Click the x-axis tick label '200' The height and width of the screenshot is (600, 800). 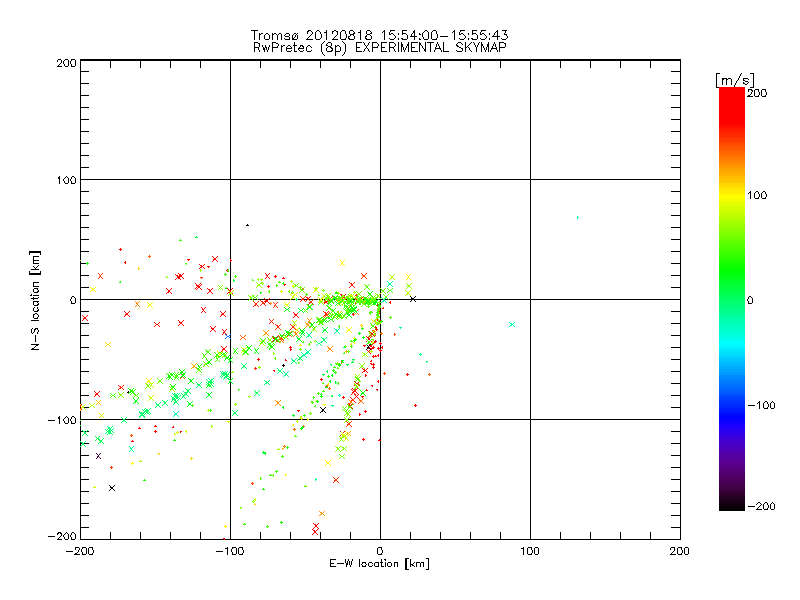680,551
